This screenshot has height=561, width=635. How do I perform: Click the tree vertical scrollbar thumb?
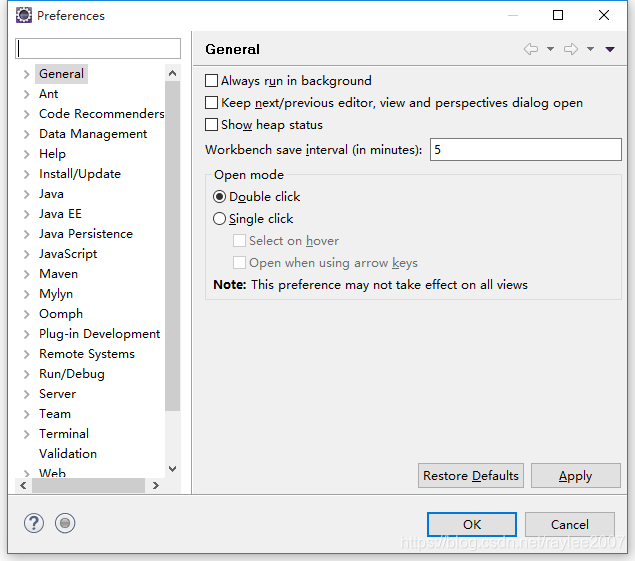pyautogui.click(x=173, y=246)
